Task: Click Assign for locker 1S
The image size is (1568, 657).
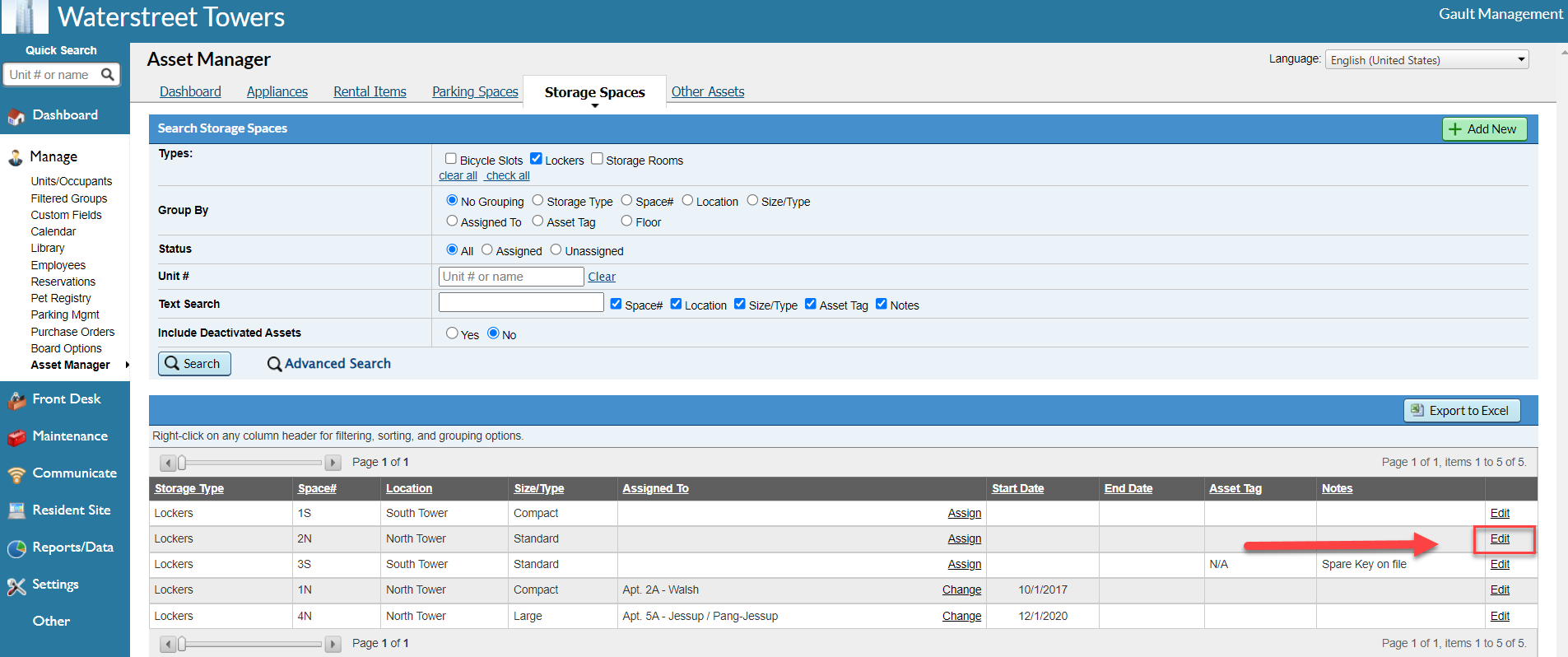Action: [x=964, y=513]
